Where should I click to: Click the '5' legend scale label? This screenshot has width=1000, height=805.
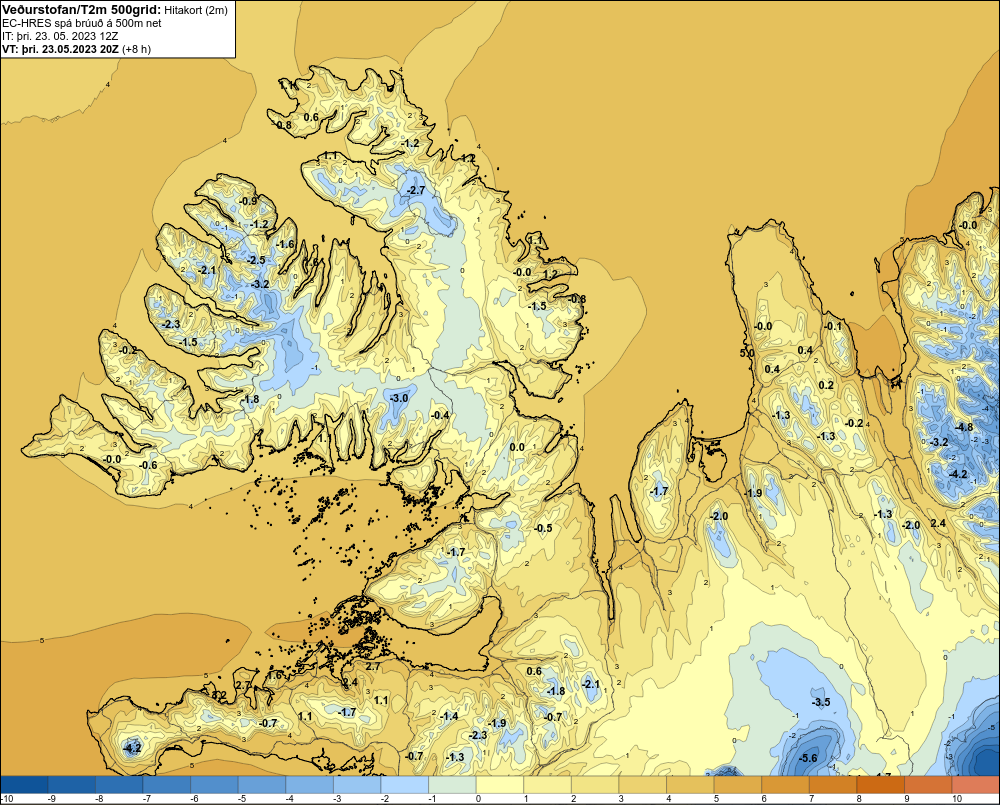pos(716,799)
